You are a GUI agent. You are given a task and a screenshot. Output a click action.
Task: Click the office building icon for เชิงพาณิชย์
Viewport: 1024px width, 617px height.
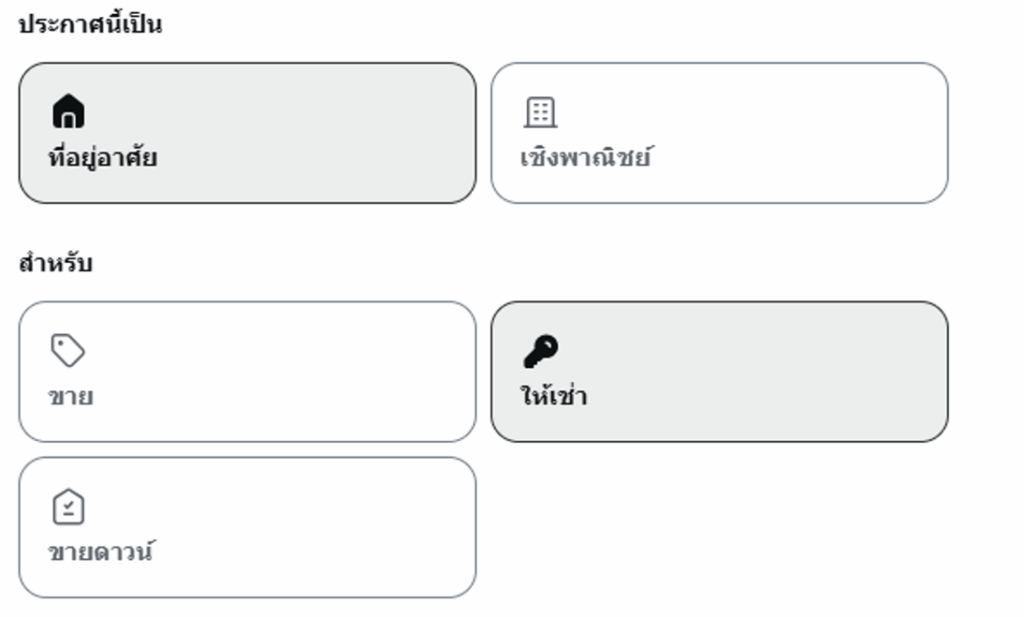coord(540,112)
